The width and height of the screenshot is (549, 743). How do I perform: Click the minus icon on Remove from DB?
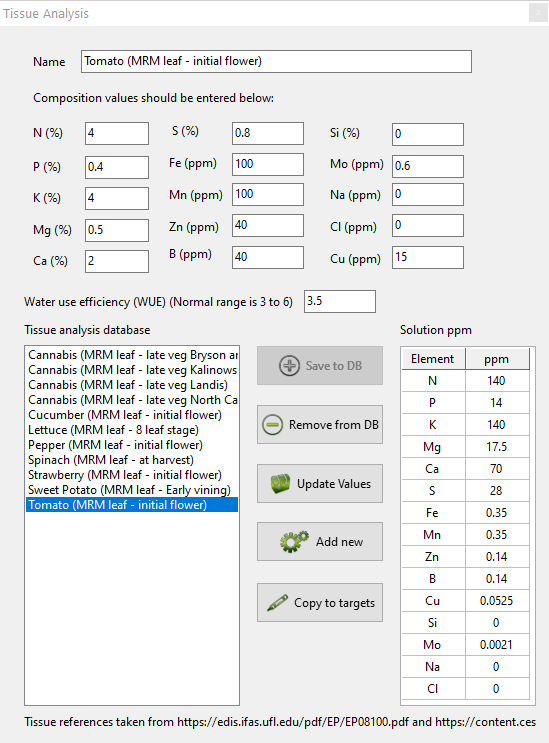[x=273, y=425]
